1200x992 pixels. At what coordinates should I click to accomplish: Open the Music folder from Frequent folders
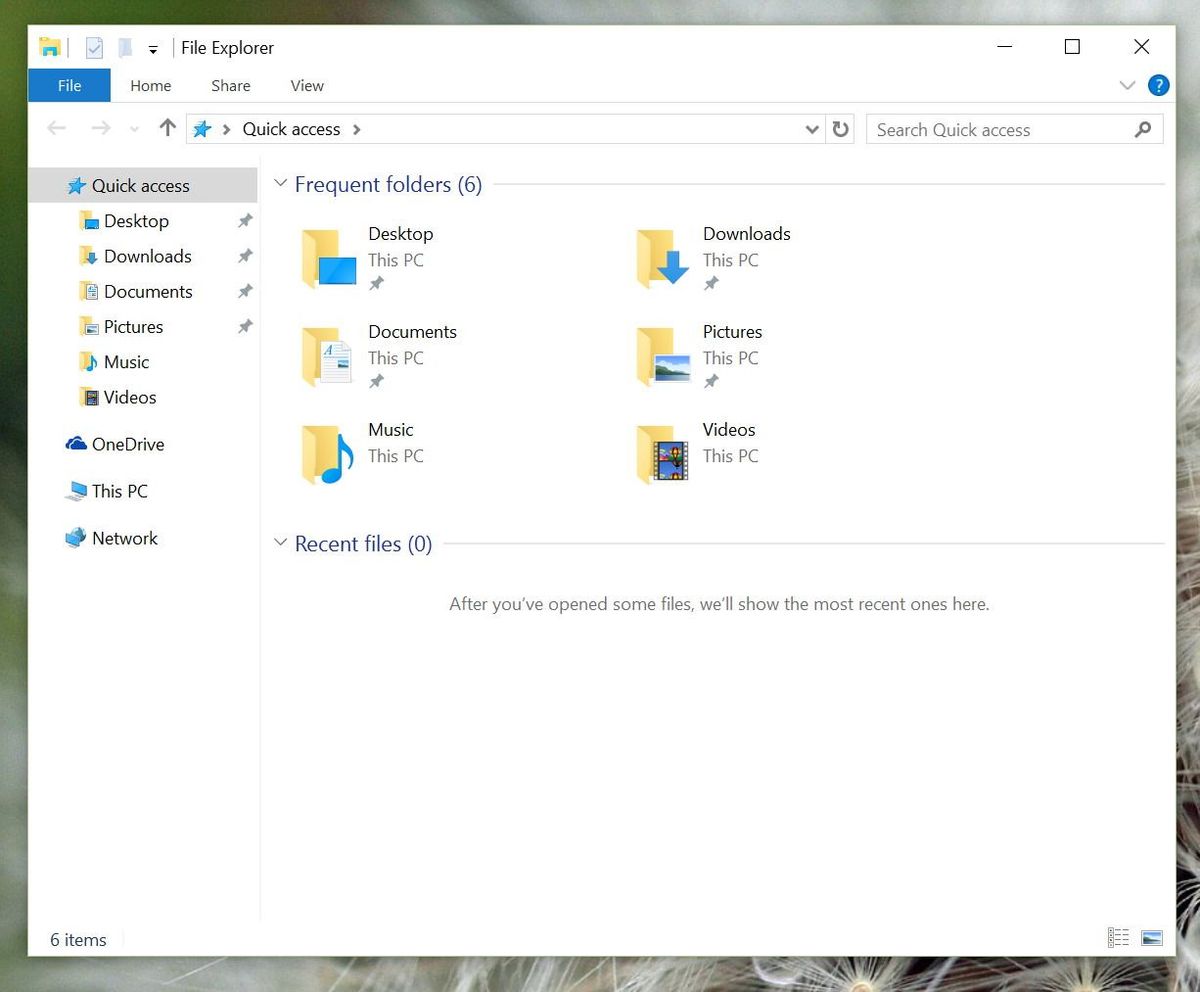click(x=390, y=429)
